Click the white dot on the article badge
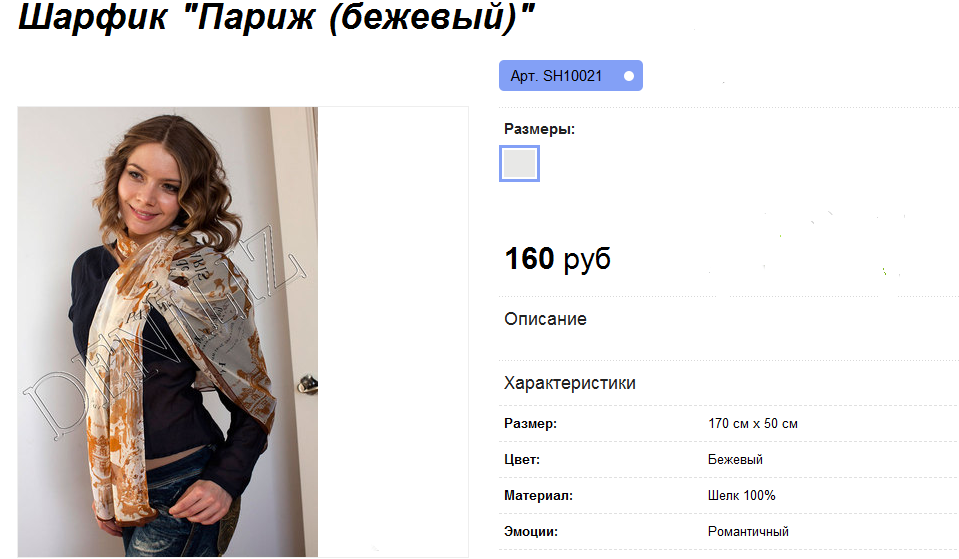The height and width of the screenshot is (559, 959). click(628, 76)
